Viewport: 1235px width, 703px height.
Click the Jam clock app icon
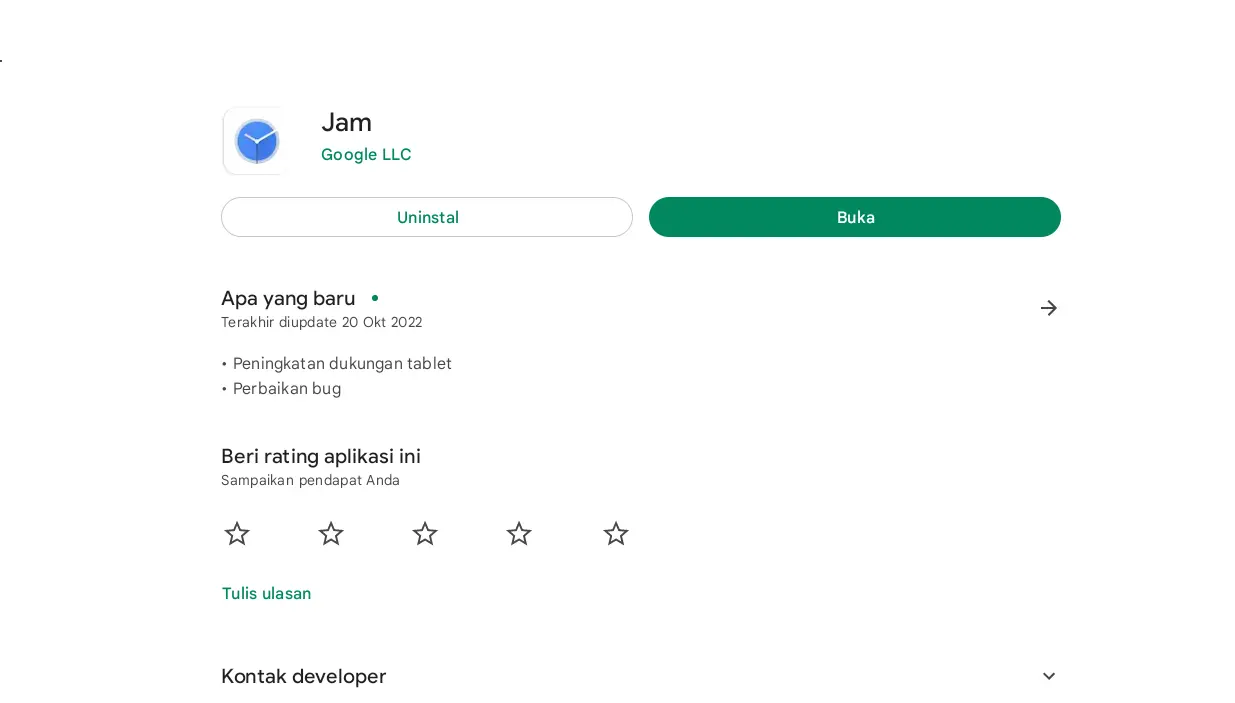[256, 141]
